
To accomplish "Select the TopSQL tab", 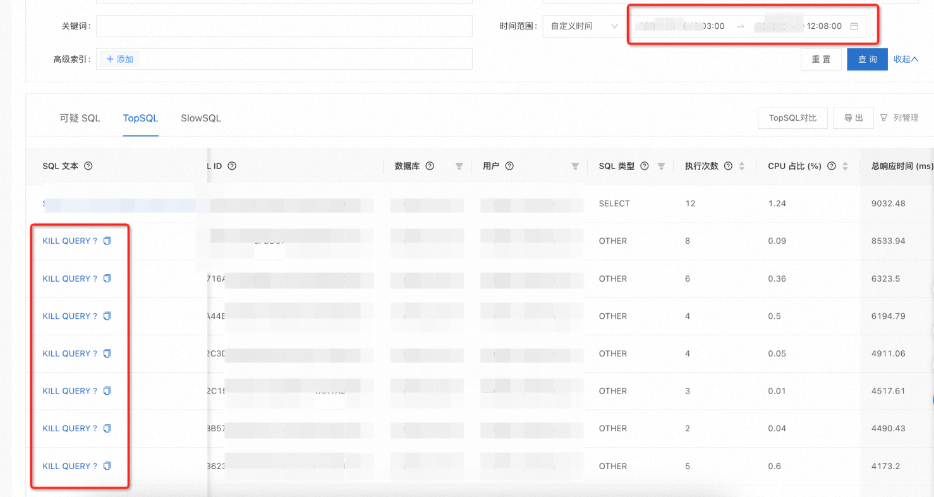I will point(141,118).
